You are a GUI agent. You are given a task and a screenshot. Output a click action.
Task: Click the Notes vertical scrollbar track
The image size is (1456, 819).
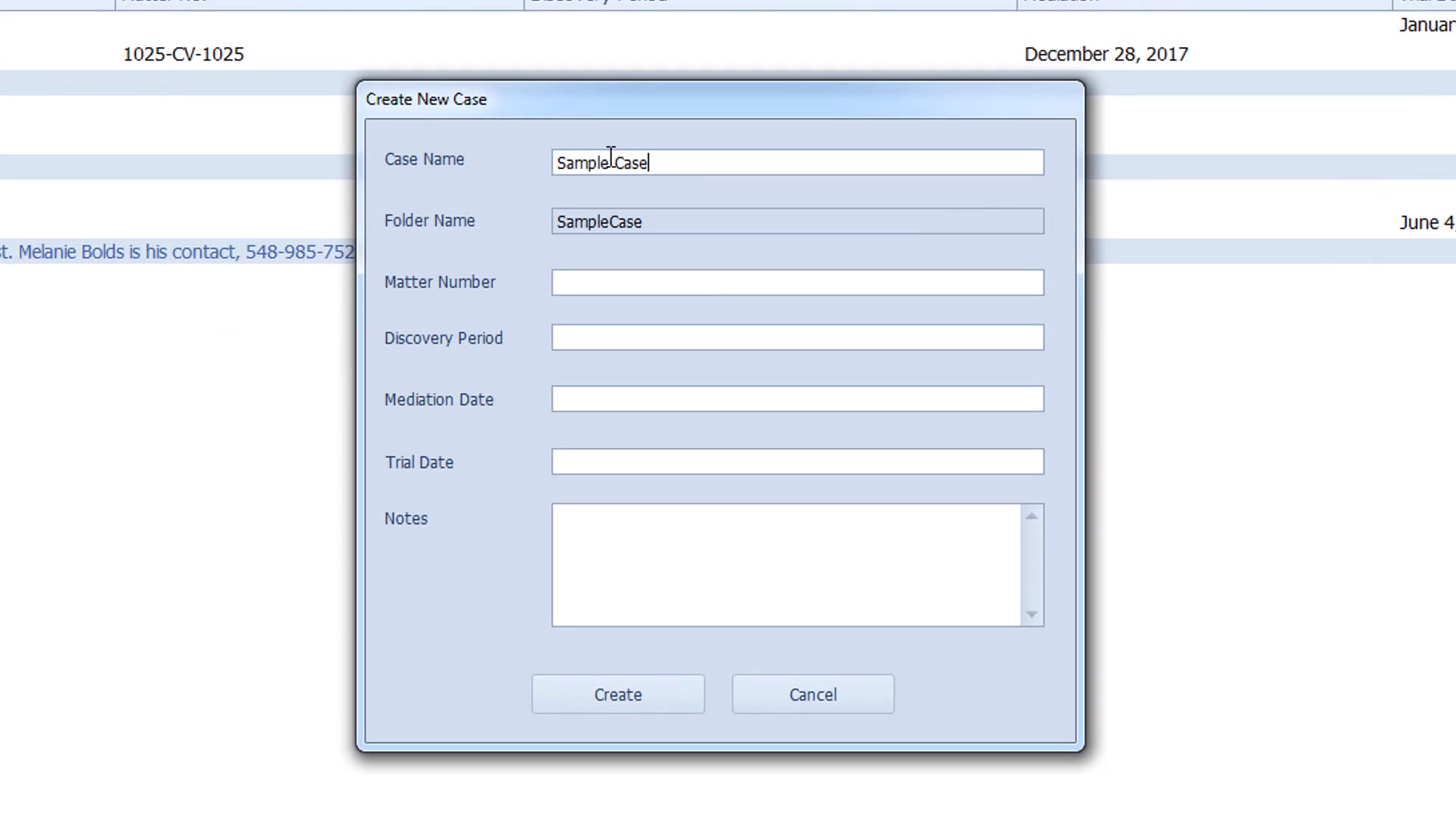click(1031, 565)
